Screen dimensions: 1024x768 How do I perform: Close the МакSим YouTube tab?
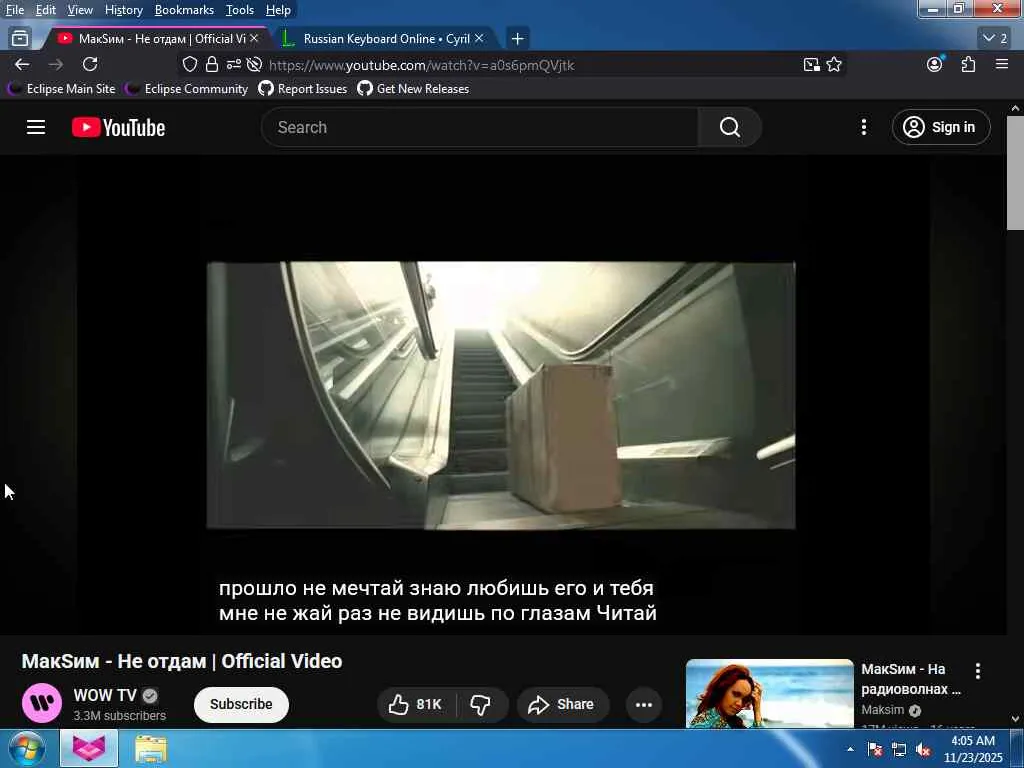tap(254, 39)
